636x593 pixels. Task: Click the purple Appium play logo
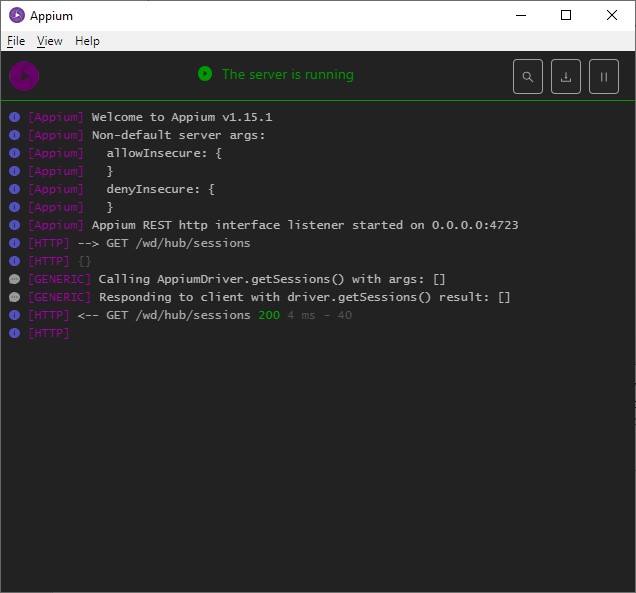coord(24,76)
